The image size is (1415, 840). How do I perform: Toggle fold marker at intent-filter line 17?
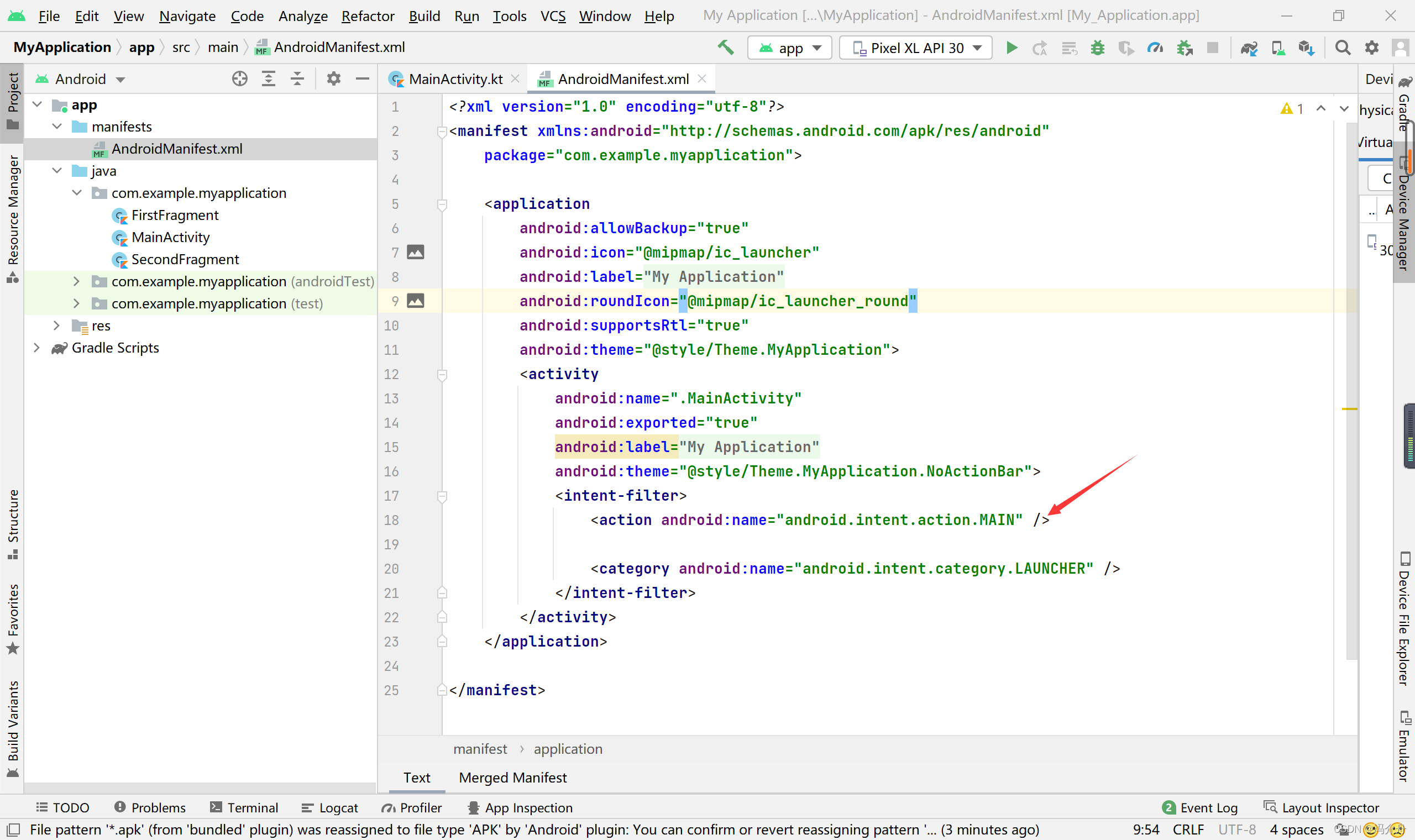[x=442, y=496]
